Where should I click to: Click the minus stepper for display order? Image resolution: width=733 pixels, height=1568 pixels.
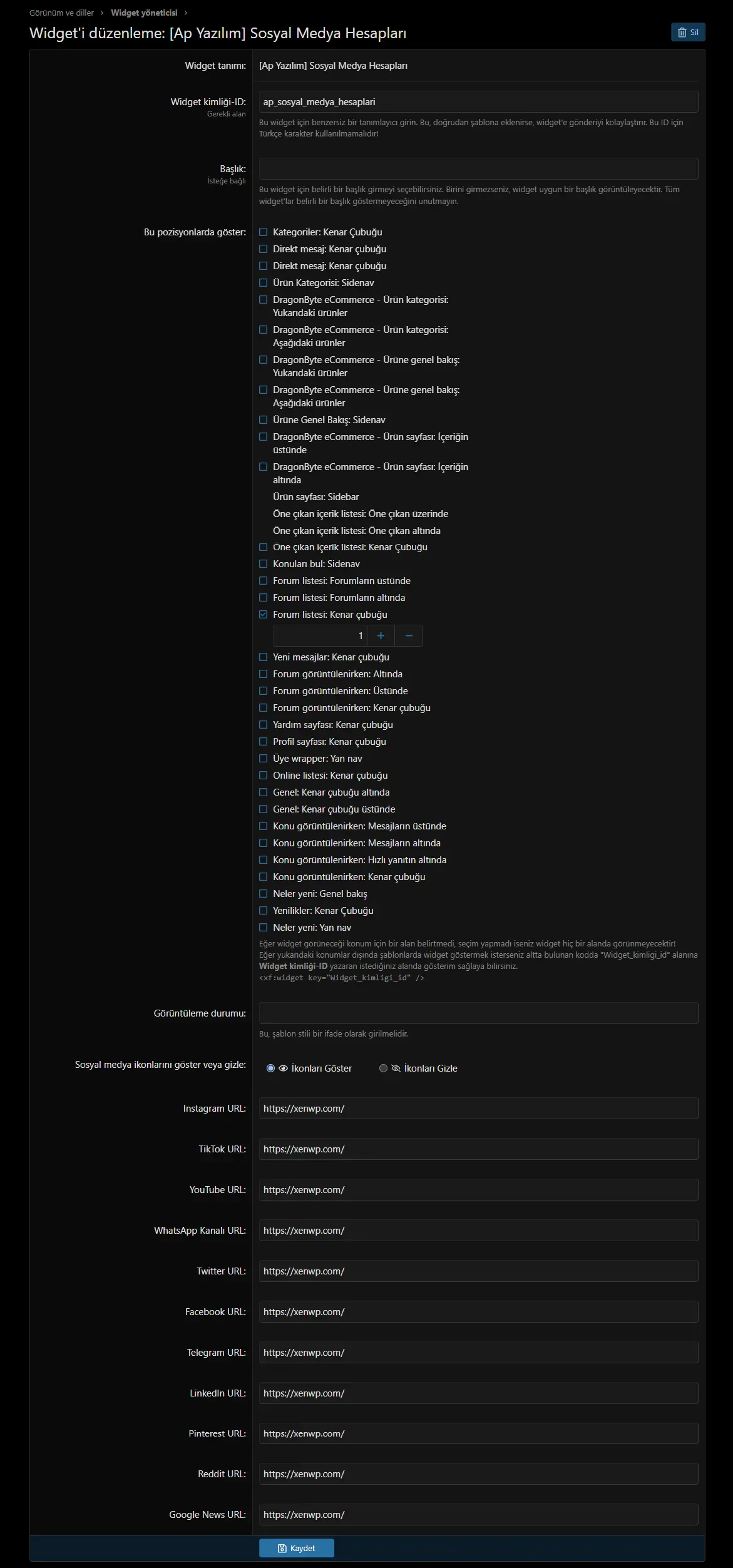click(409, 635)
